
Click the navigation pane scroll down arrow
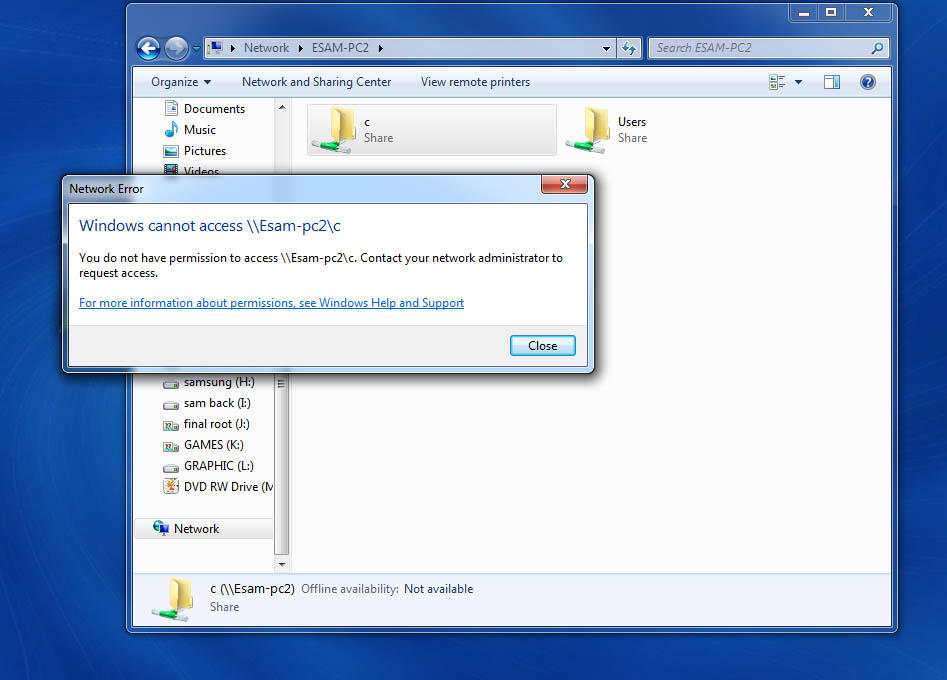click(x=281, y=564)
